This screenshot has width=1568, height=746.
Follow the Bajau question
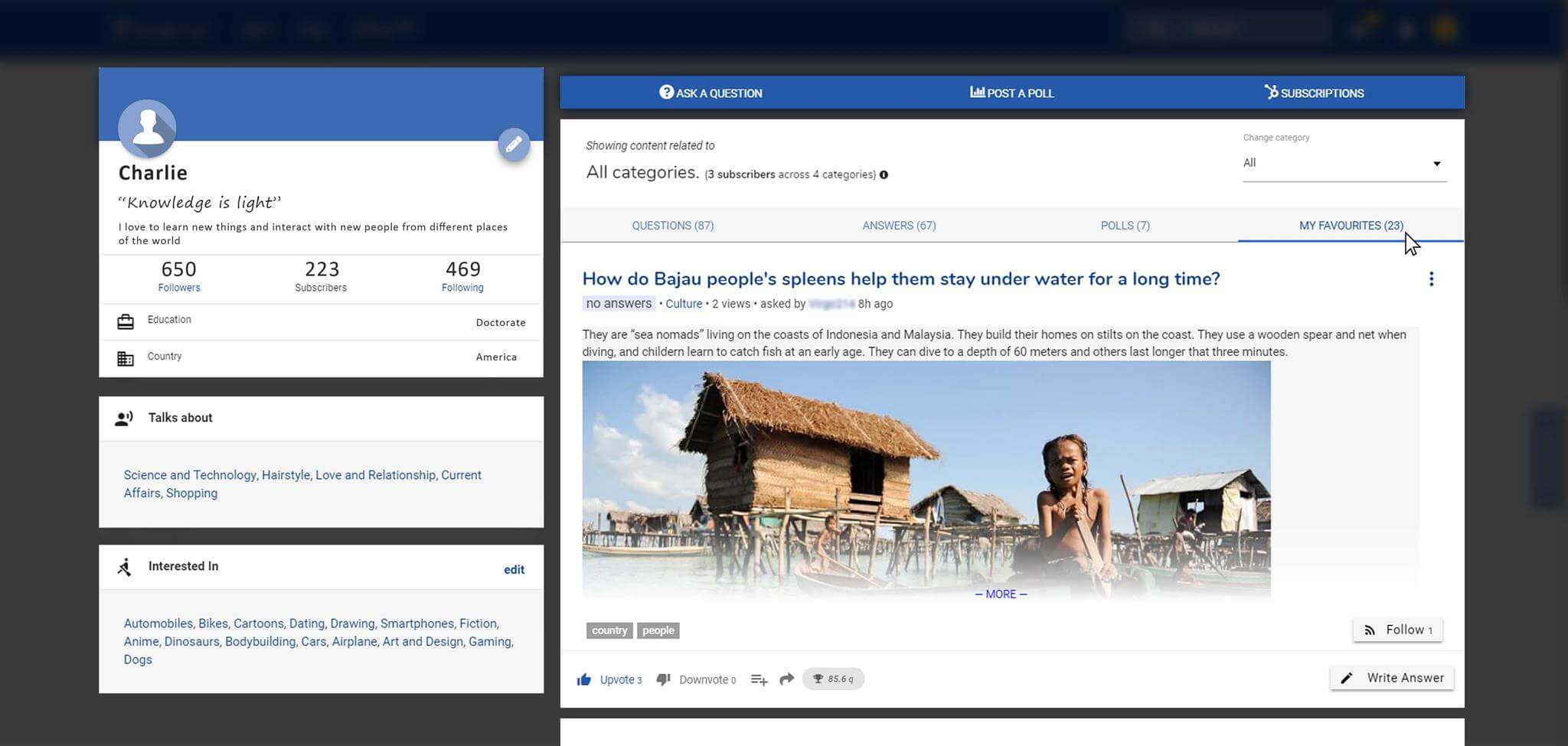pyautogui.click(x=1397, y=630)
